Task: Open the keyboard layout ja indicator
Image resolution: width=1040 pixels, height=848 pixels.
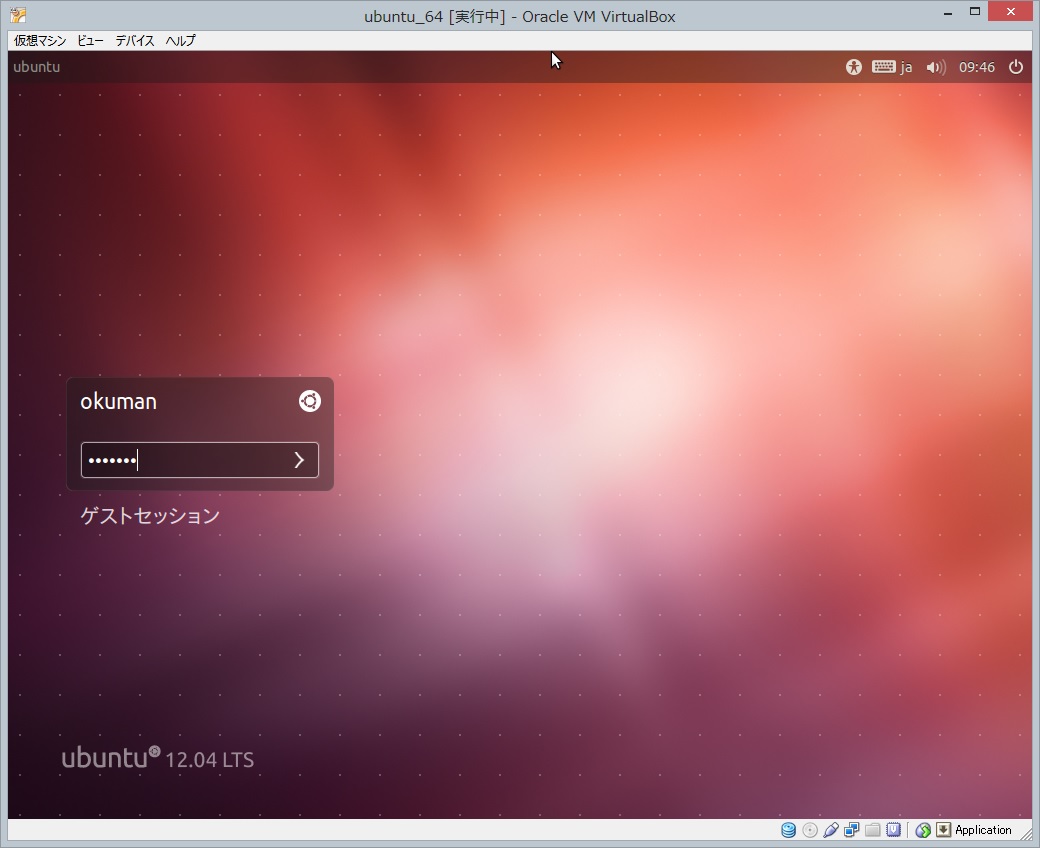Action: tap(892, 67)
